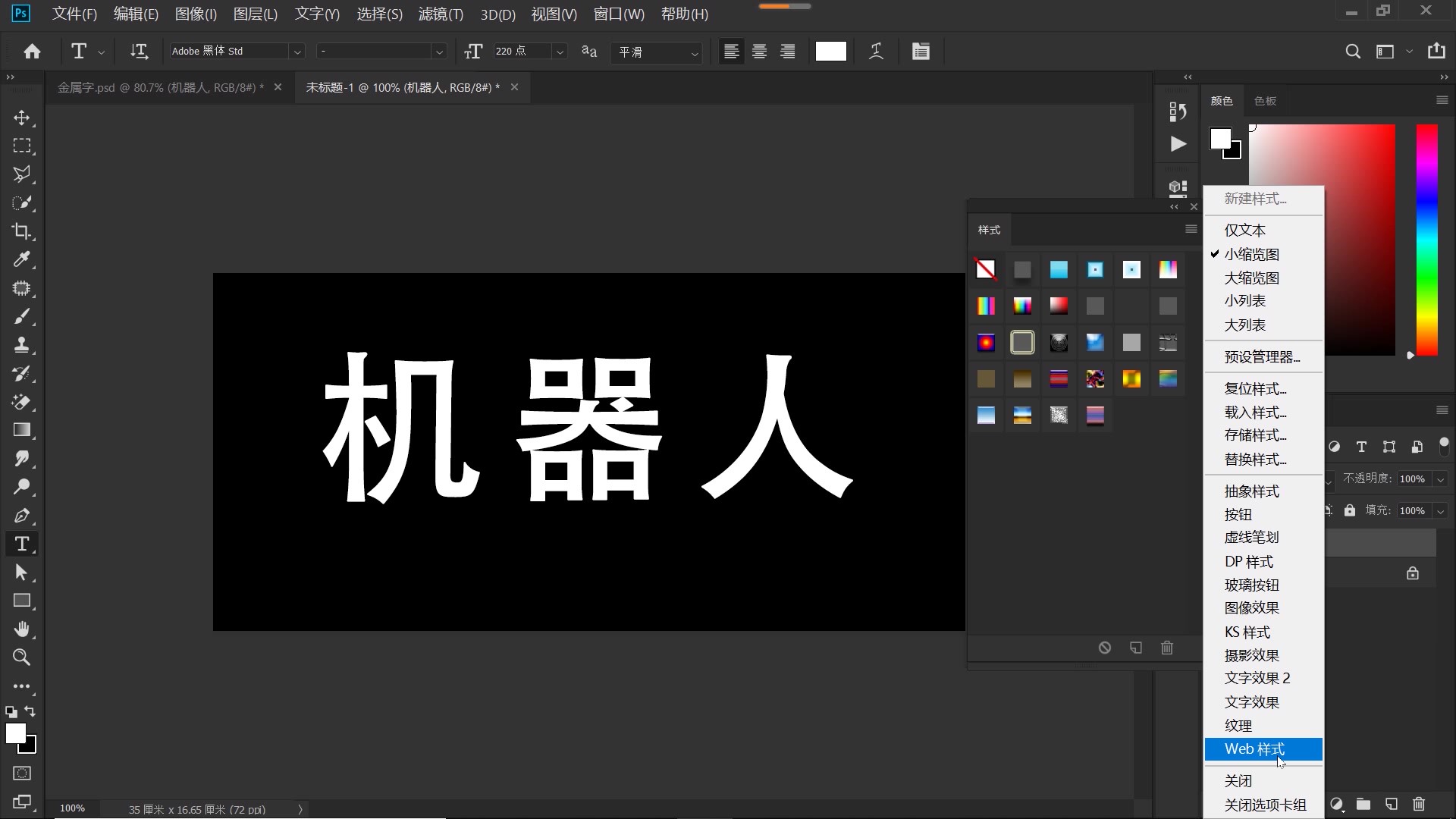
Task: Open the Styles panel hamburger menu
Action: [x=1190, y=229]
